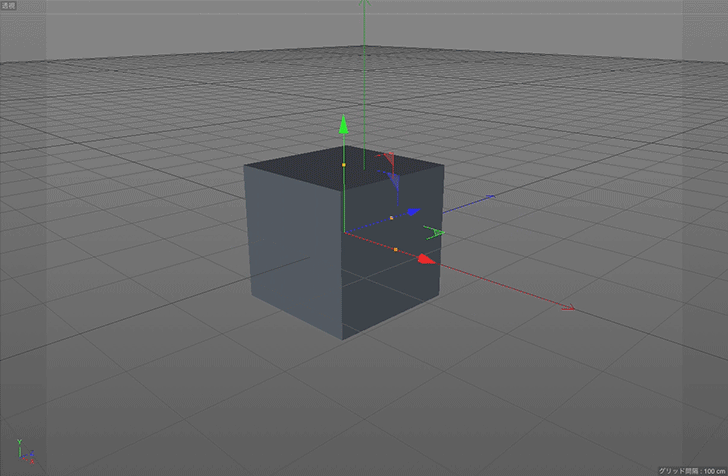
Task: Click the red plane-constraint handle on cube top
Action: tap(388, 161)
